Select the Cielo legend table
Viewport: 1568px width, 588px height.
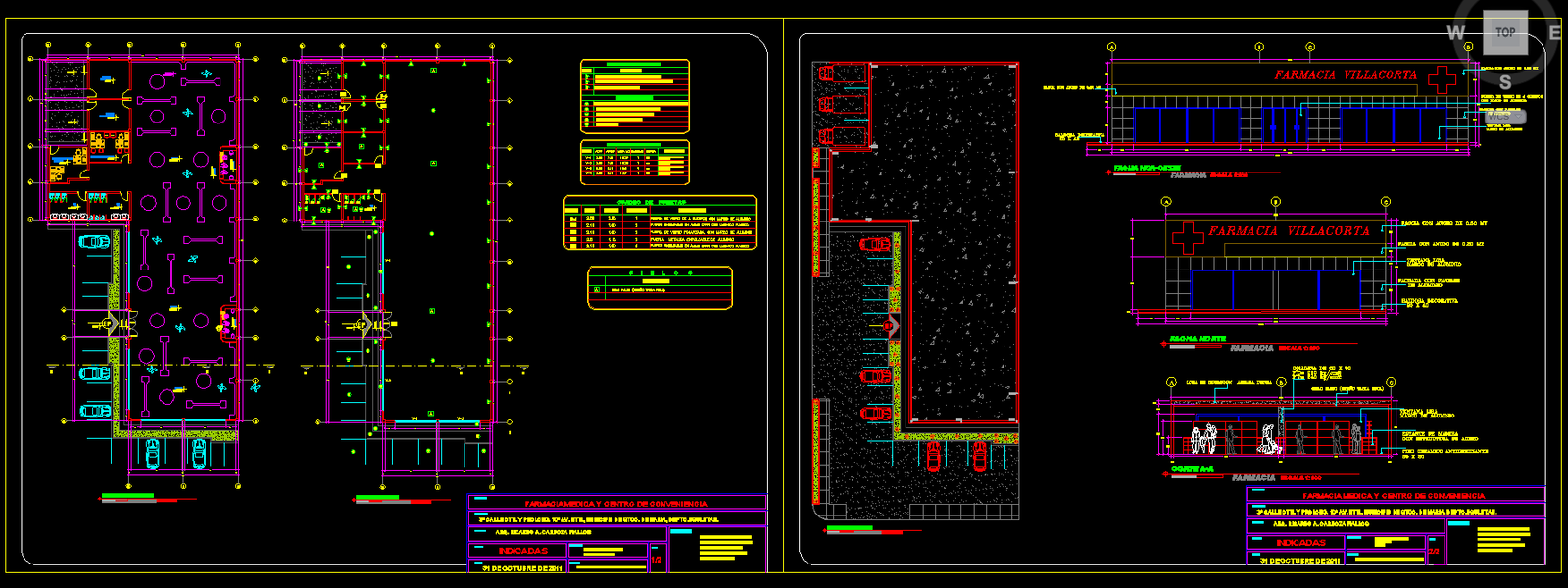tap(660, 288)
